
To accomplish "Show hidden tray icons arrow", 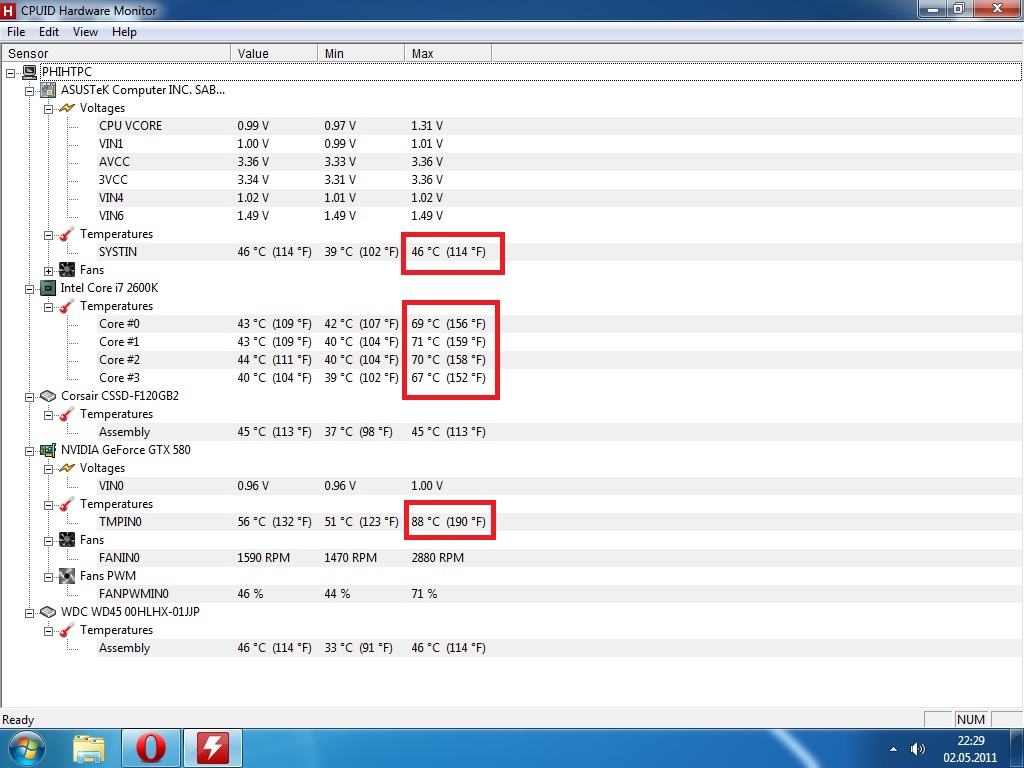I will (893, 749).
